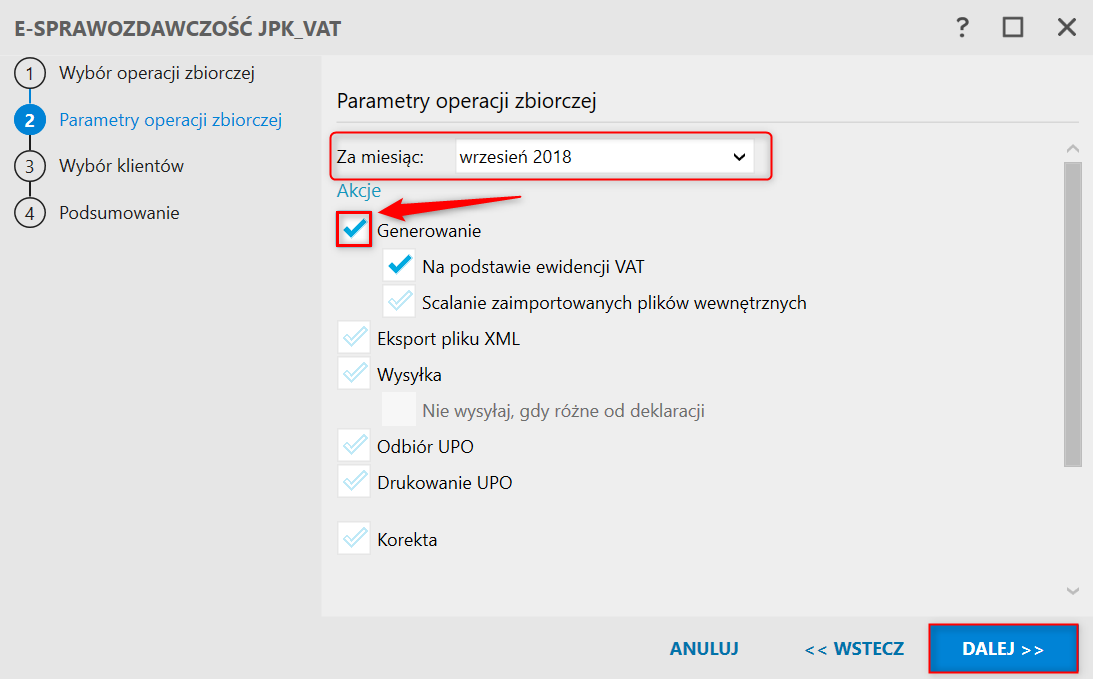This screenshot has height=679, width=1093.
Task: Click step 4 circle icon
Action: 30,213
